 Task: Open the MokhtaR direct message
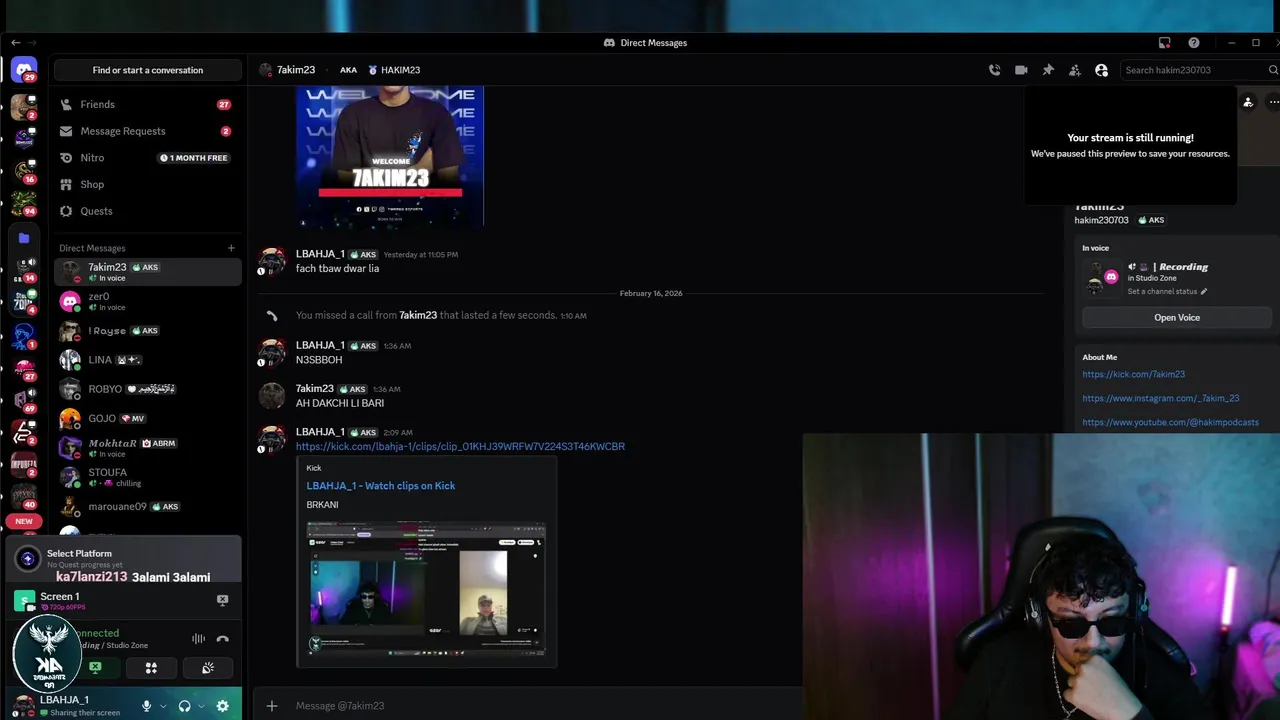pos(148,448)
